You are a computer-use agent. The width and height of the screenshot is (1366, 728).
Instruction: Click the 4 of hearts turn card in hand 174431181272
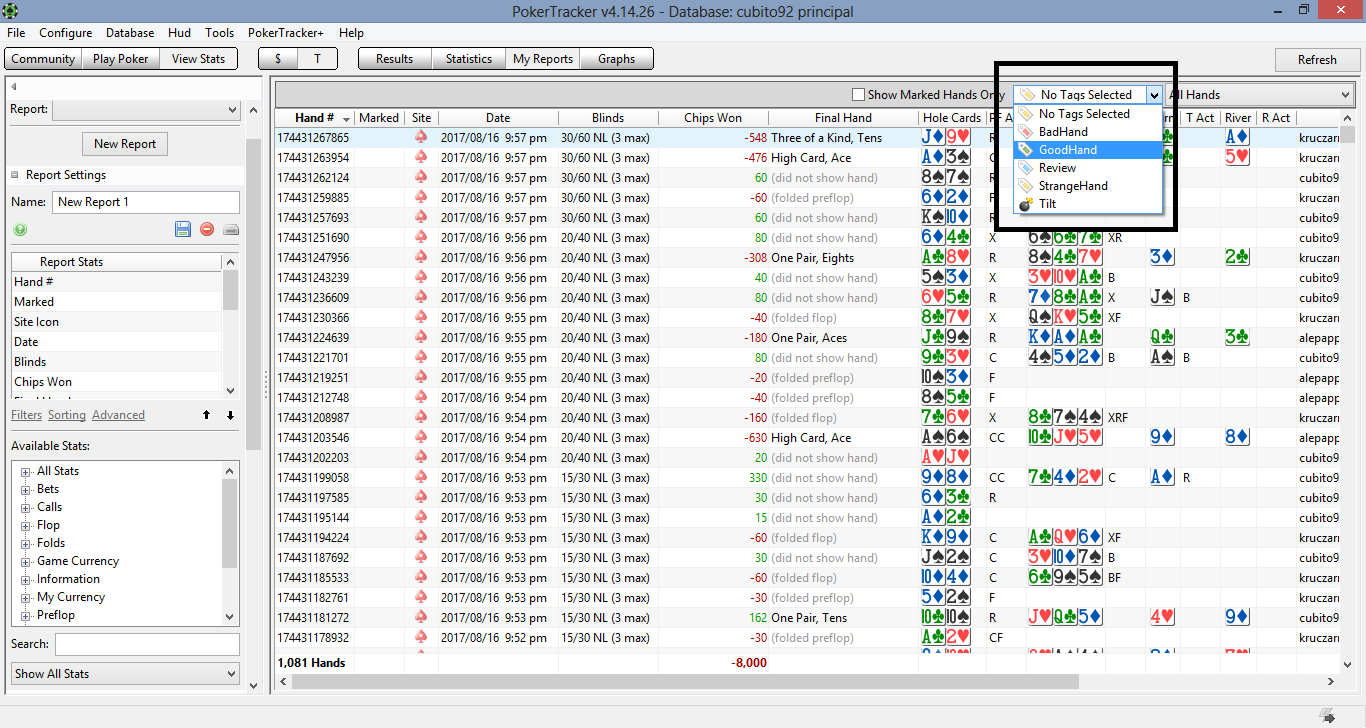tap(1161, 617)
